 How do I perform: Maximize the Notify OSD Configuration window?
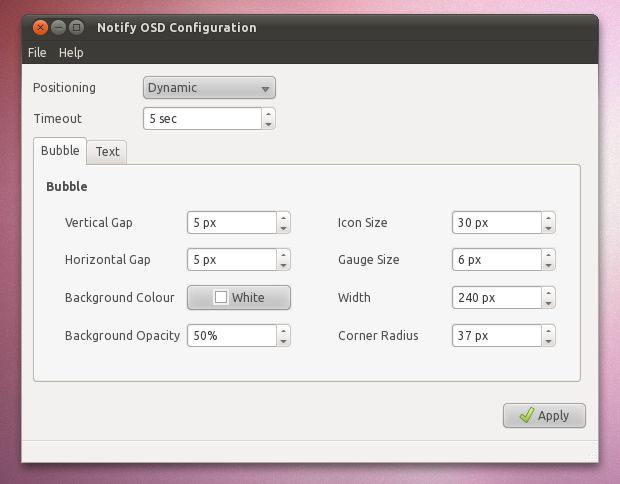77,28
